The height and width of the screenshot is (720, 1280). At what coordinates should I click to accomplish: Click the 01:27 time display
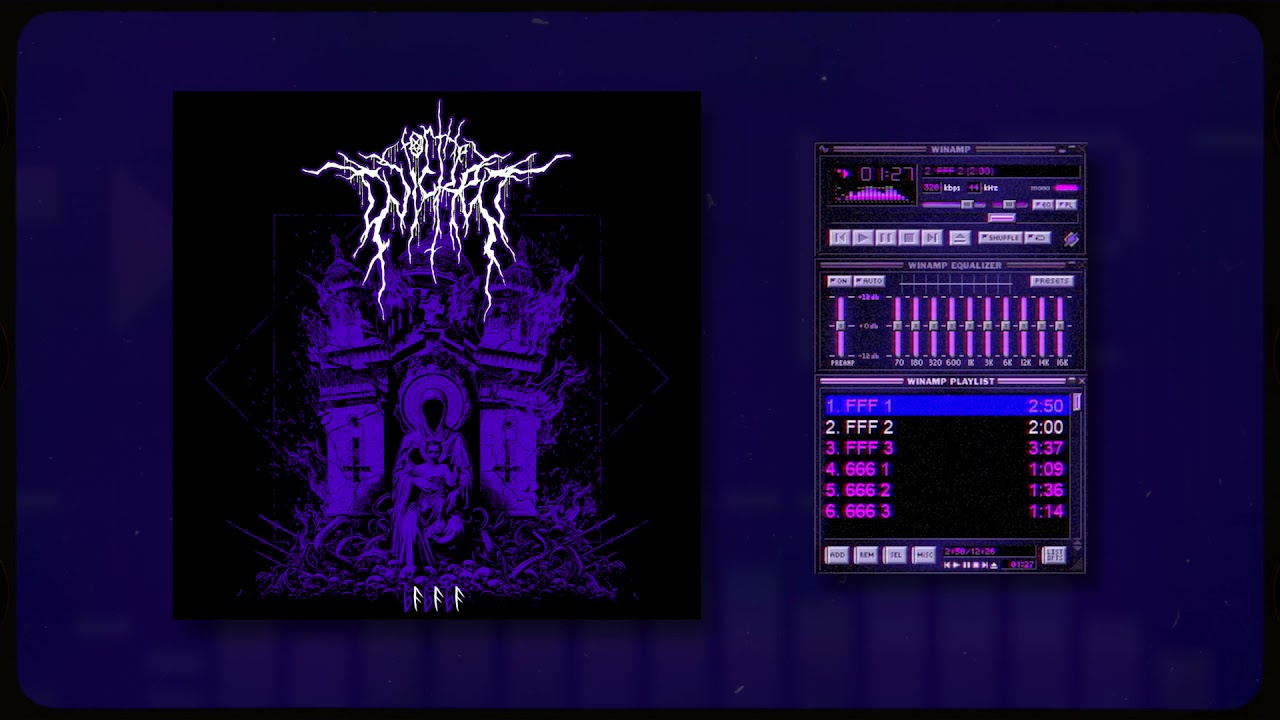(887, 174)
